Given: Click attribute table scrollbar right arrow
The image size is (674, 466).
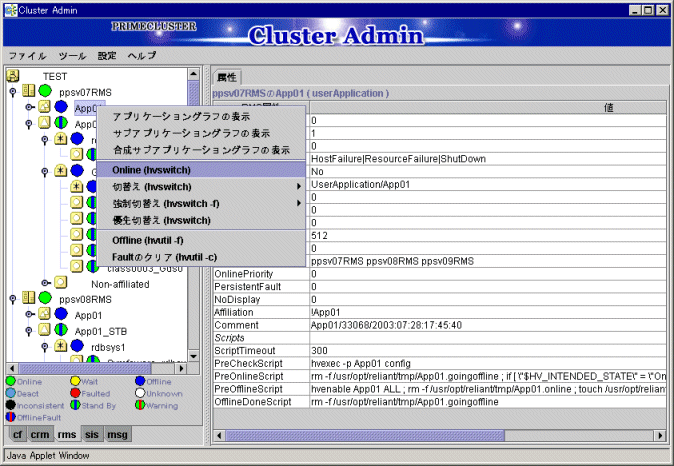Looking at the screenshot, I should (x=660, y=435).
